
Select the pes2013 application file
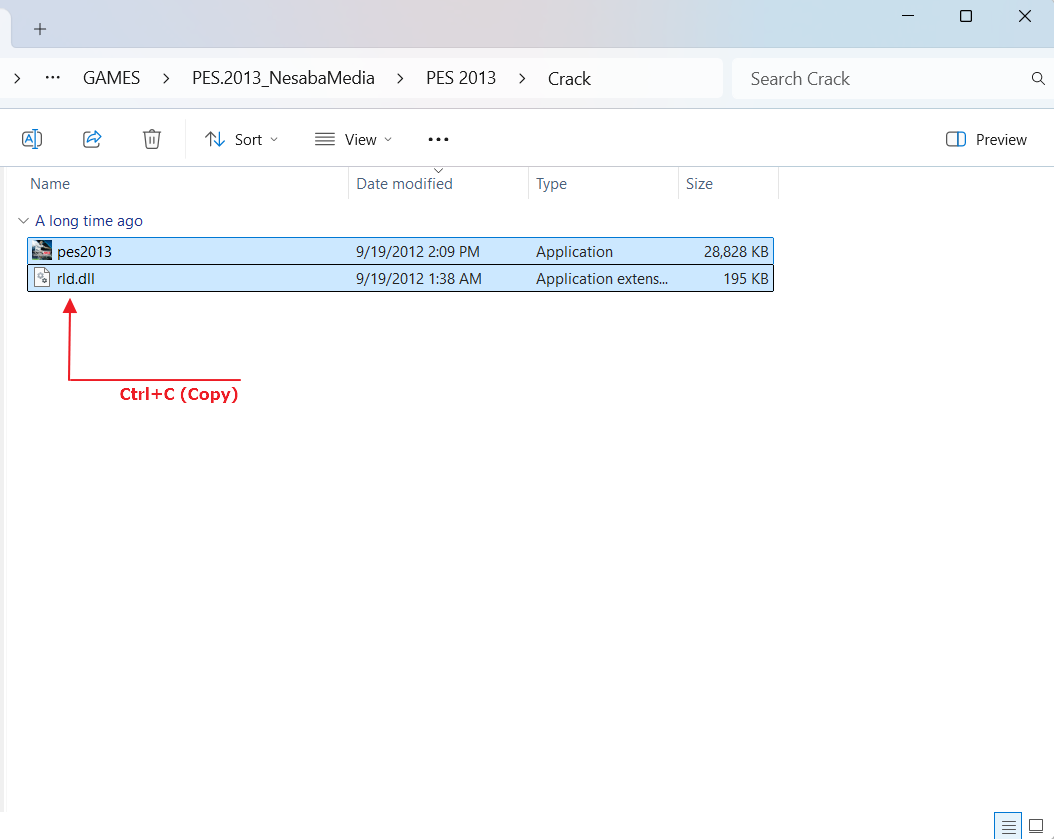(x=401, y=251)
